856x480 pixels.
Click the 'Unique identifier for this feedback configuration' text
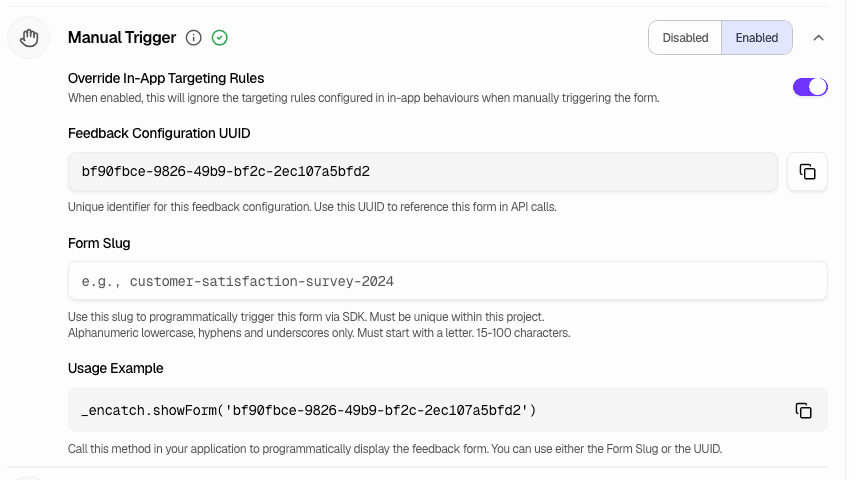312,207
